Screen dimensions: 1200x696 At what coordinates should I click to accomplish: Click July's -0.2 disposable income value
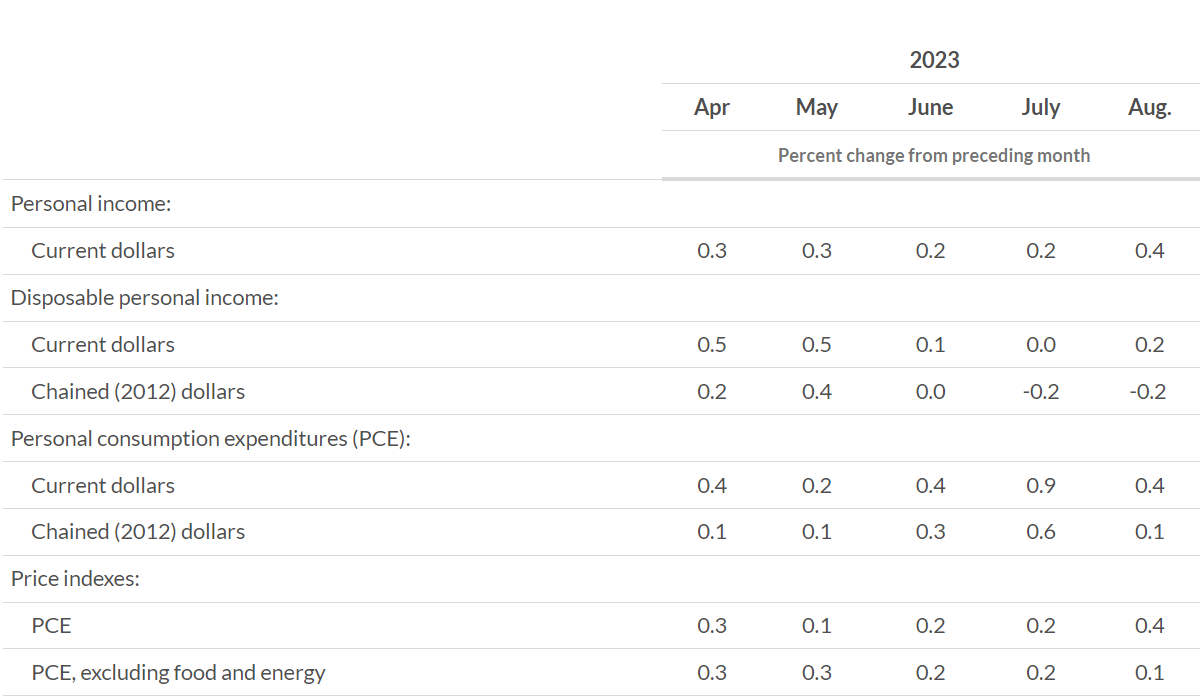pyautogui.click(x=1040, y=392)
